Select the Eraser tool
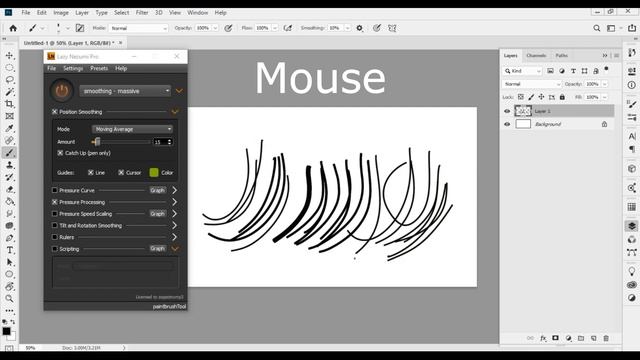 tap(9, 189)
